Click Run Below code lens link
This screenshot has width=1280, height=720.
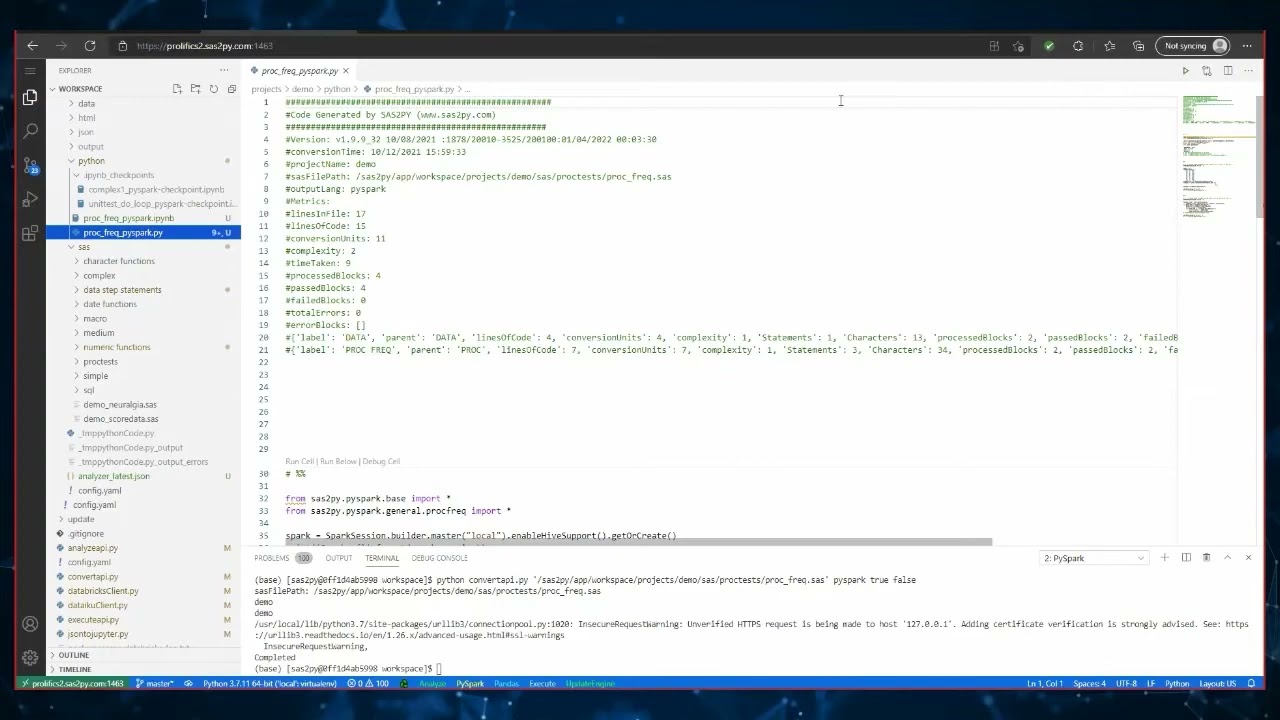tap(338, 462)
